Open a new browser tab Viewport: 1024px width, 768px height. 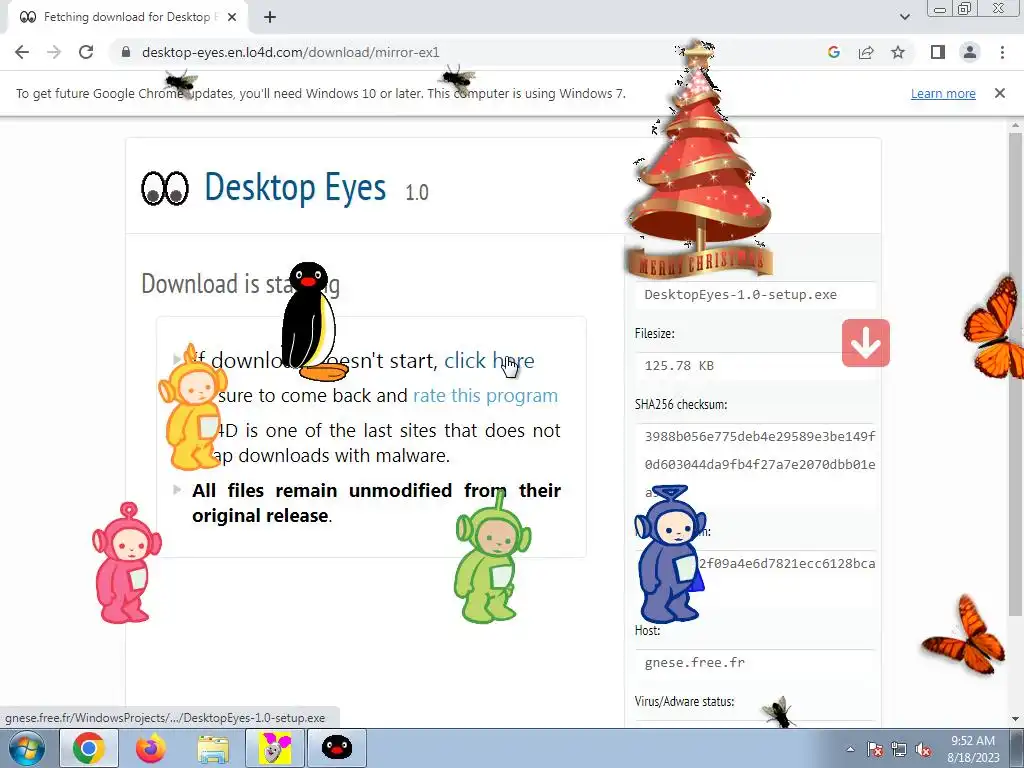tap(270, 17)
